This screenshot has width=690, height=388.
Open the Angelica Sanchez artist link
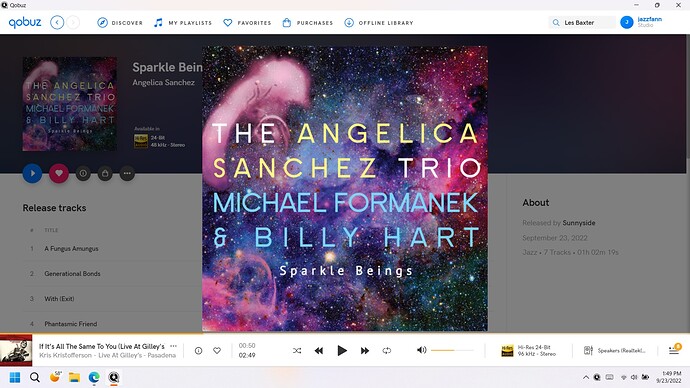click(163, 82)
